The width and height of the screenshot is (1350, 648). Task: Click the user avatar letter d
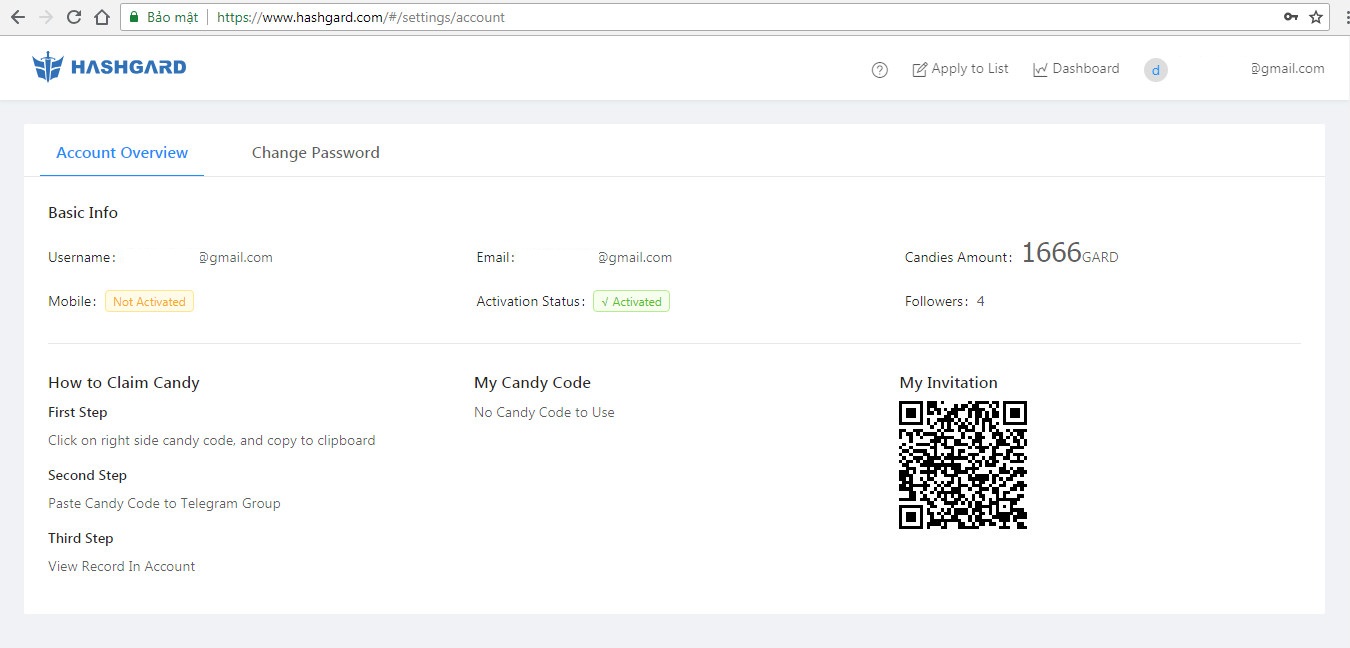tap(1156, 70)
